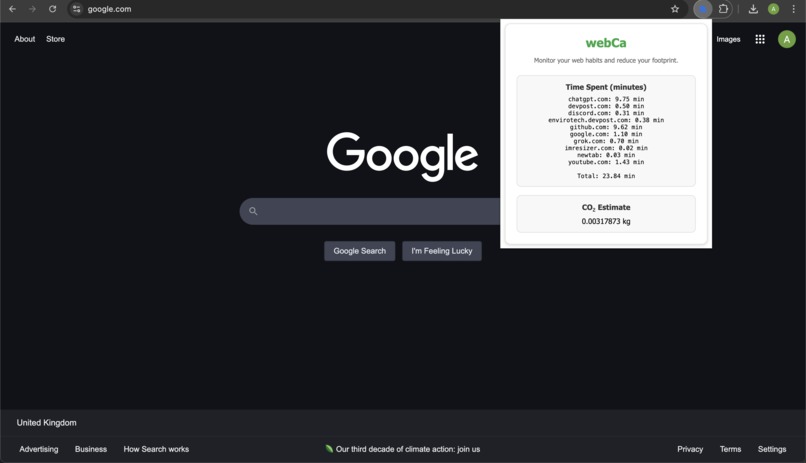Open the Google Account avatar on the page

[x=786, y=39]
